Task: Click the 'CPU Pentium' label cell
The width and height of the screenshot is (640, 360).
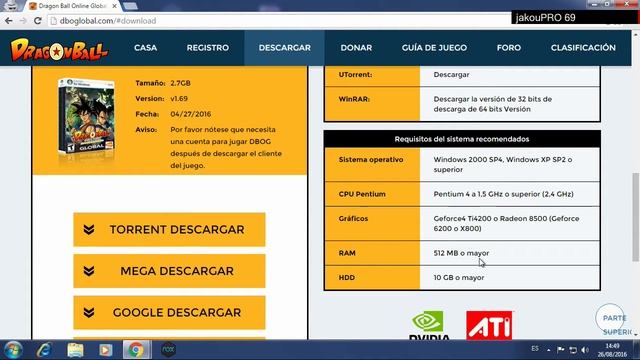Action: click(x=372, y=194)
